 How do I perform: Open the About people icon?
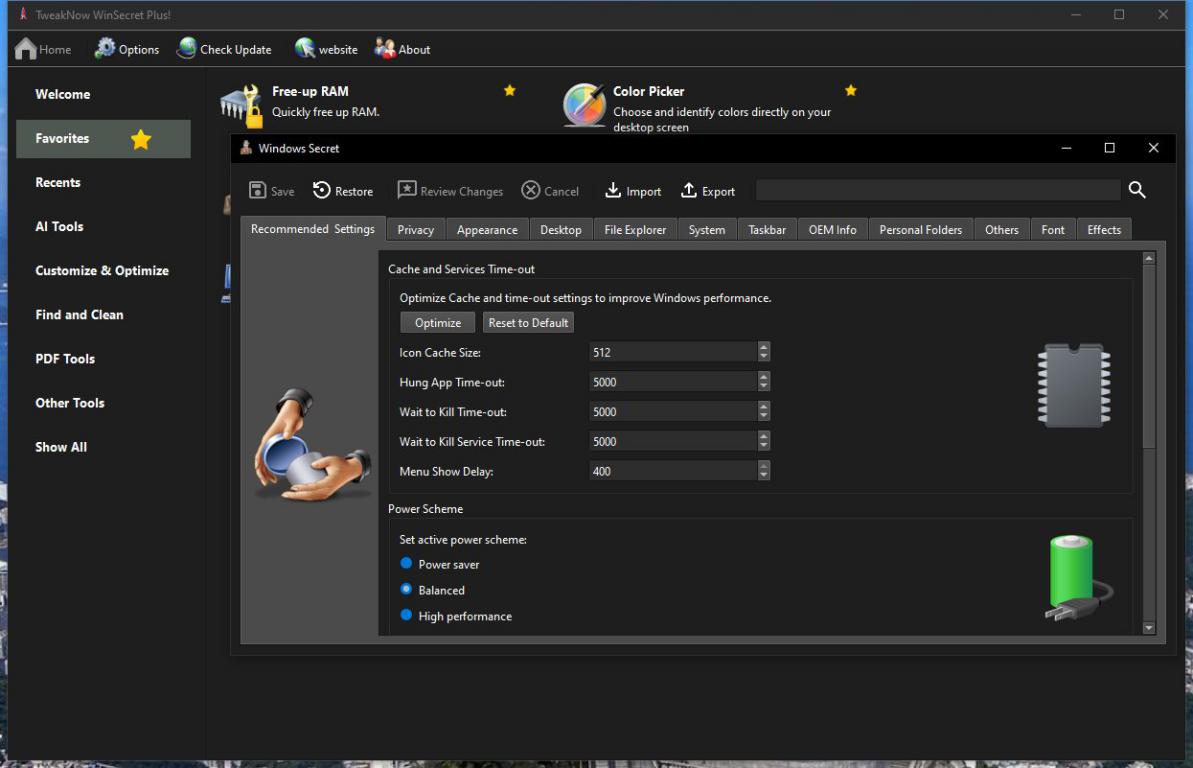(385, 49)
